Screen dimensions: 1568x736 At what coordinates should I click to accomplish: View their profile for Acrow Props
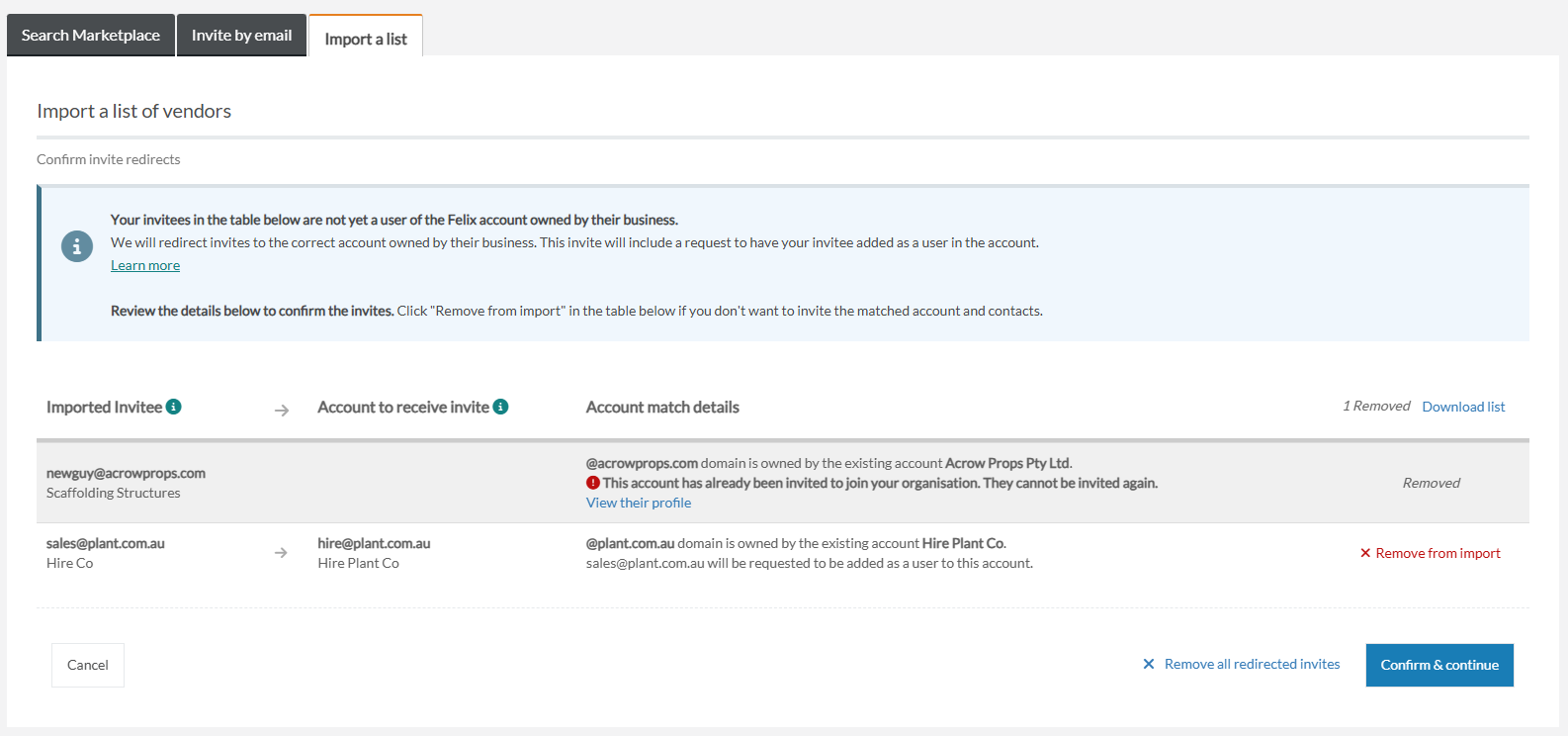click(x=639, y=503)
